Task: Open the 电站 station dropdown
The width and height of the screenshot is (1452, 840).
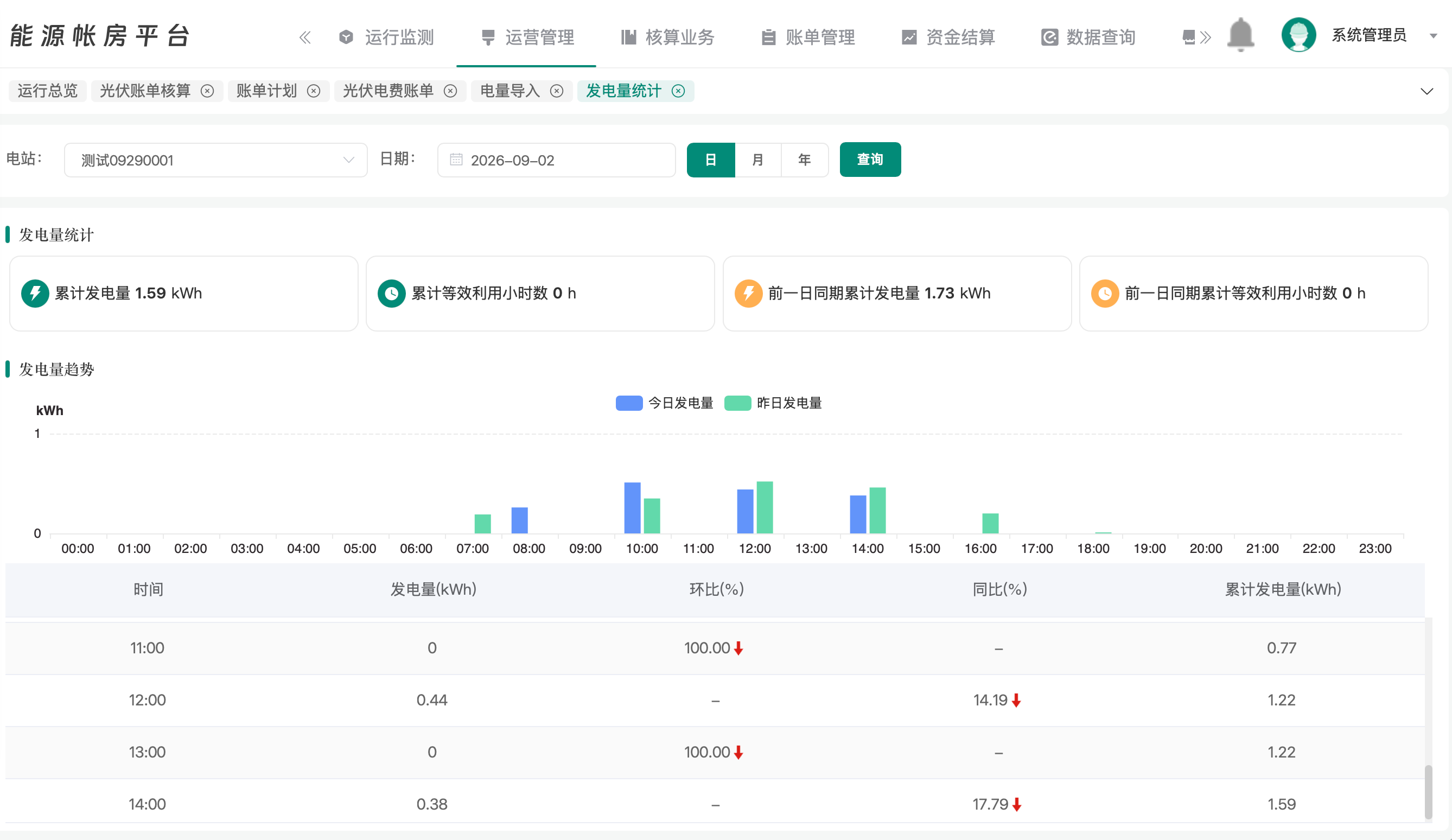Action: (215, 160)
